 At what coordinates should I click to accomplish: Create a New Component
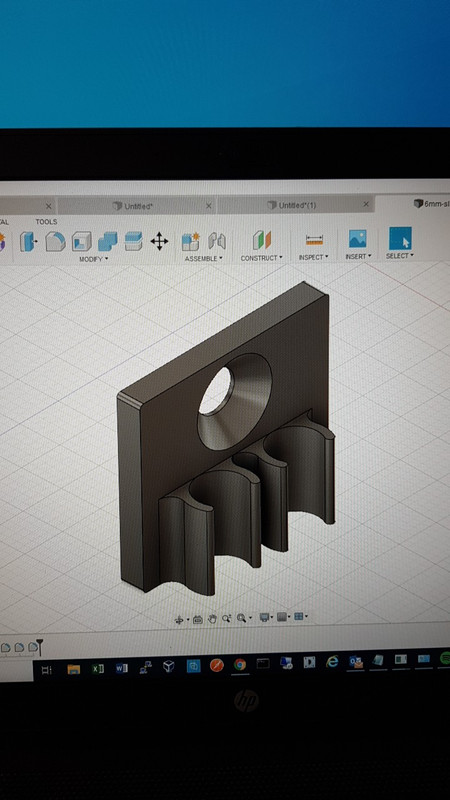coord(191,241)
